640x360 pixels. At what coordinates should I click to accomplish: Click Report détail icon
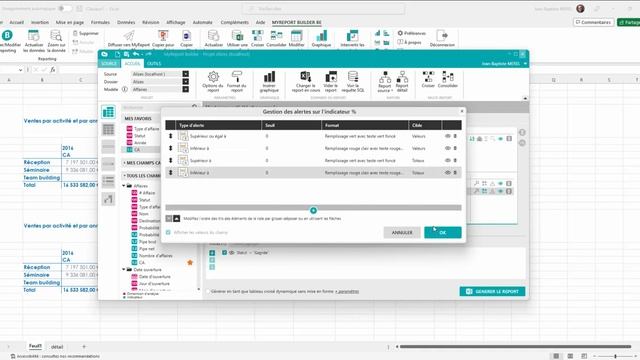click(x=402, y=77)
